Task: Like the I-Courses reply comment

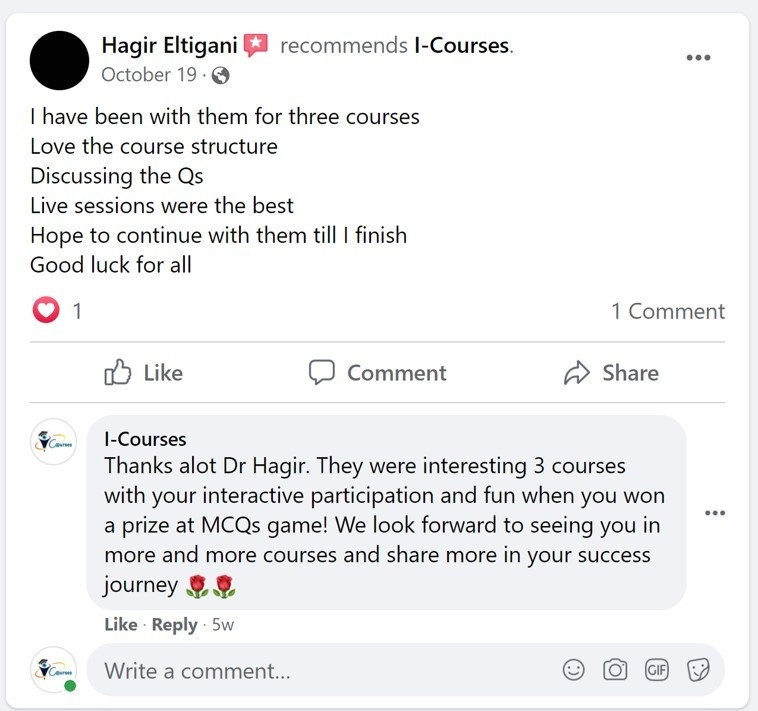Action: tap(121, 624)
